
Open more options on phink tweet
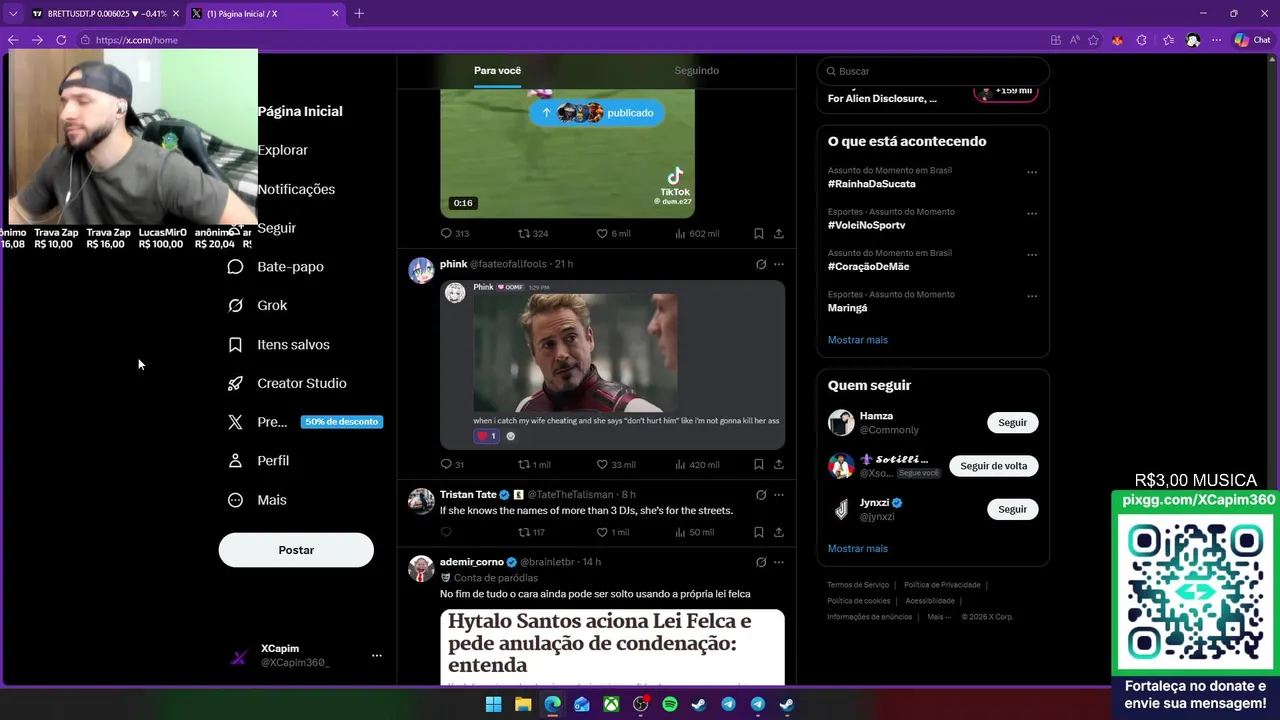[779, 264]
